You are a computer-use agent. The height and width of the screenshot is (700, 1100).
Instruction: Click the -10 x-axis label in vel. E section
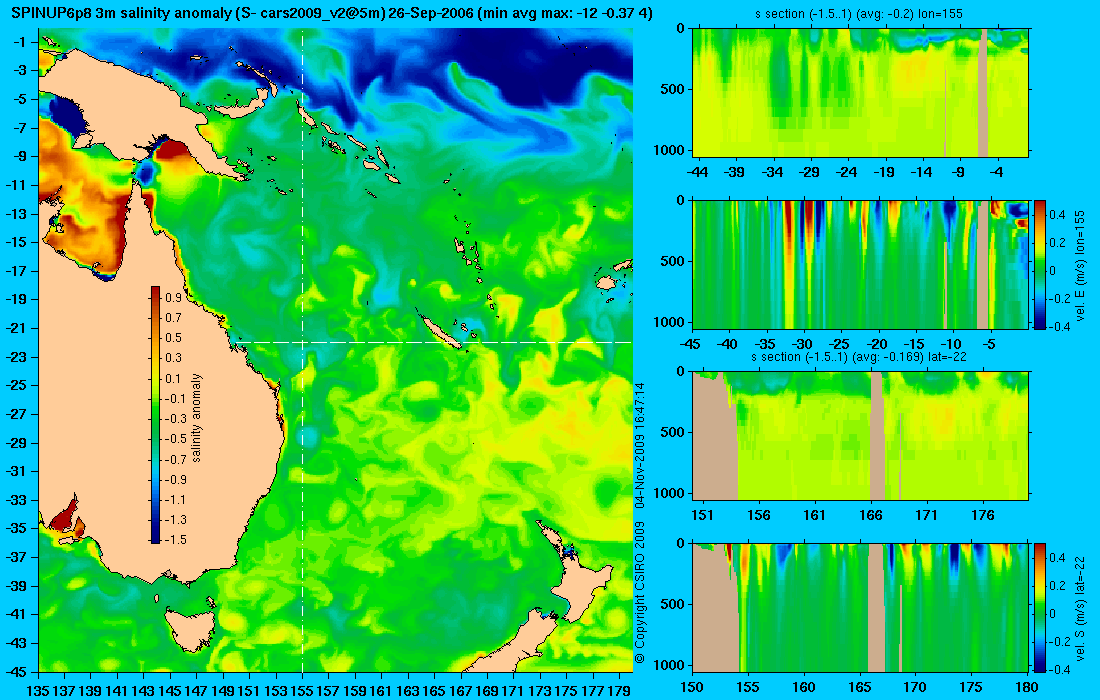951,344
